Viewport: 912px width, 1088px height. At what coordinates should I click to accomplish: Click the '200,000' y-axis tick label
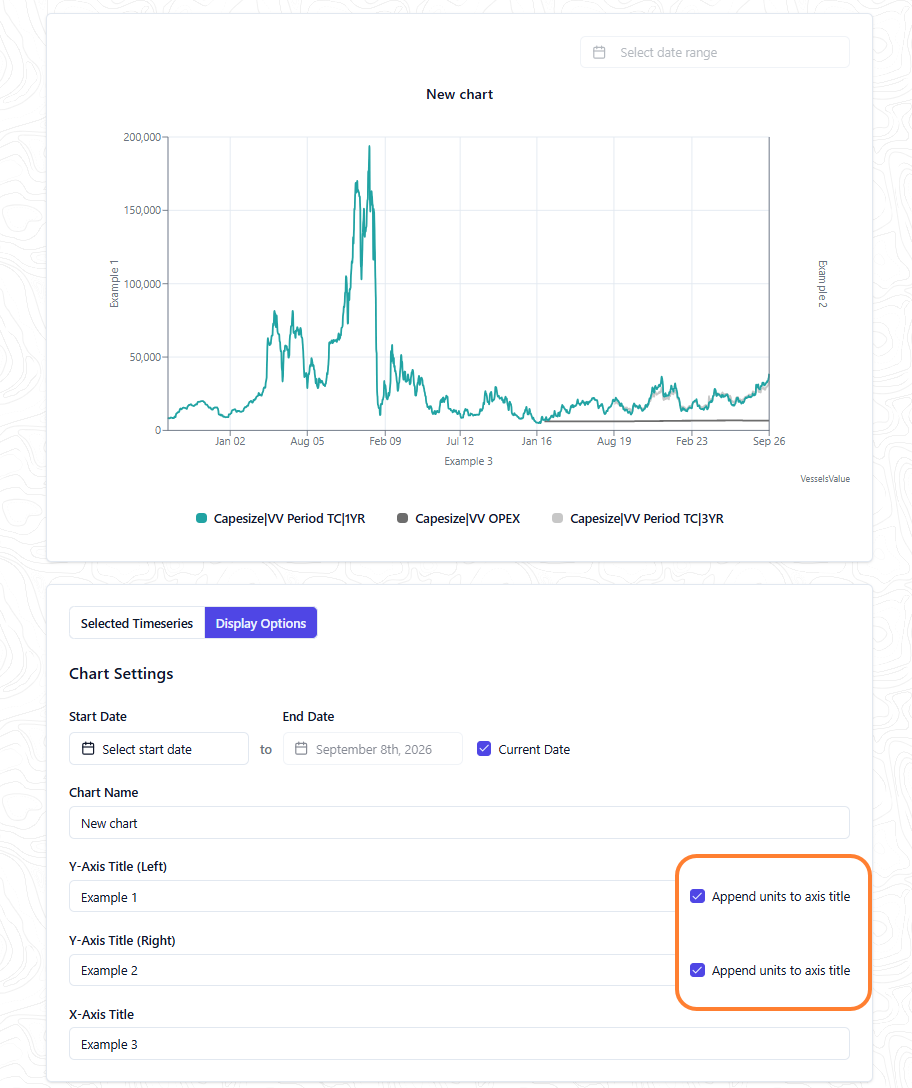tap(142, 137)
